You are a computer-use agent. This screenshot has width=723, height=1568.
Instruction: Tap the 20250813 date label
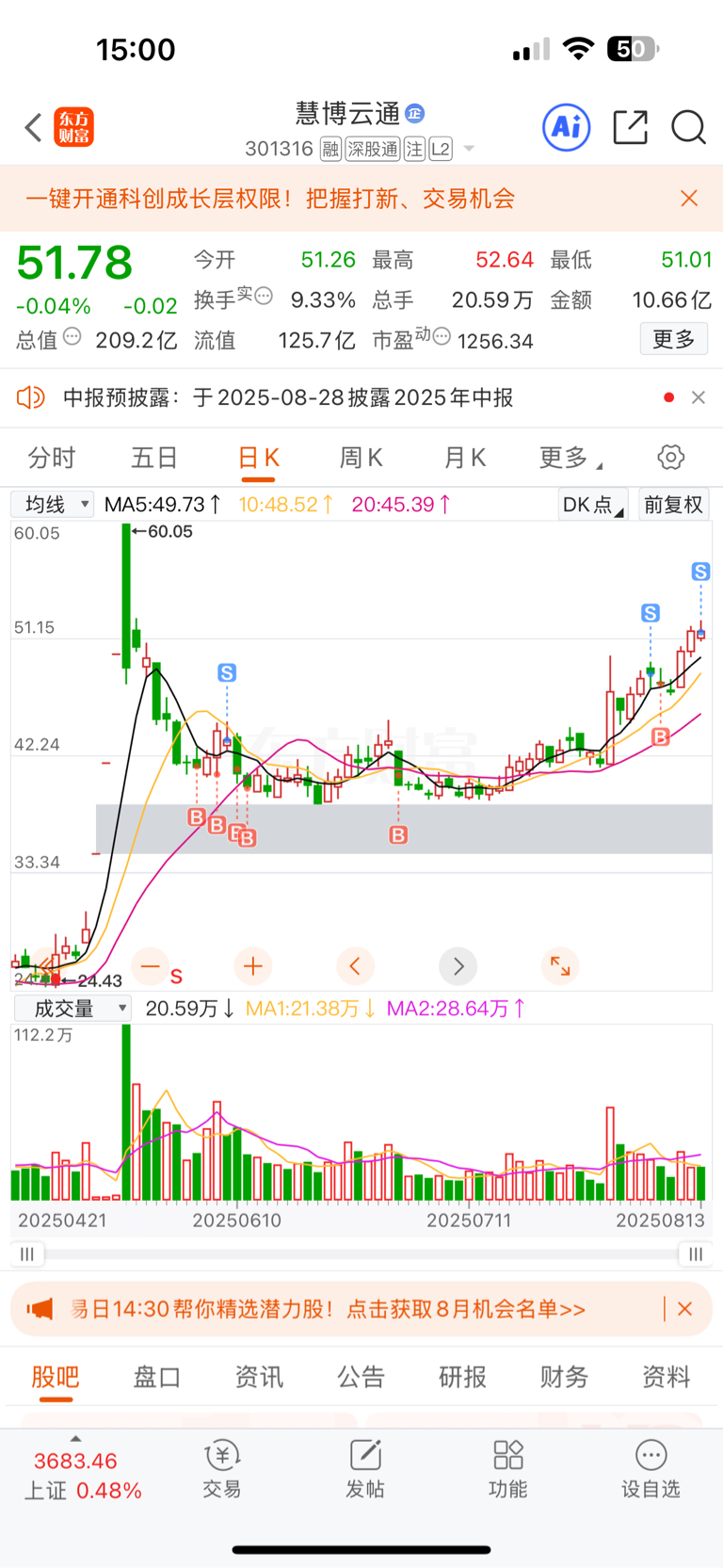660,1220
